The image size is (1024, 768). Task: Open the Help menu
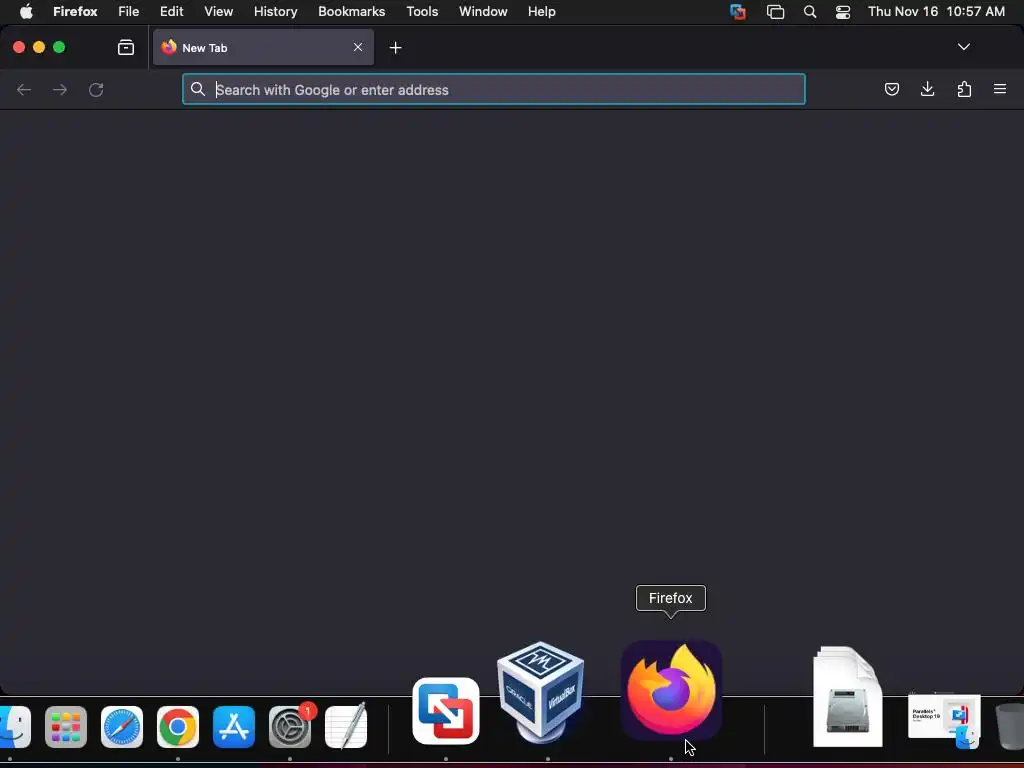(541, 12)
